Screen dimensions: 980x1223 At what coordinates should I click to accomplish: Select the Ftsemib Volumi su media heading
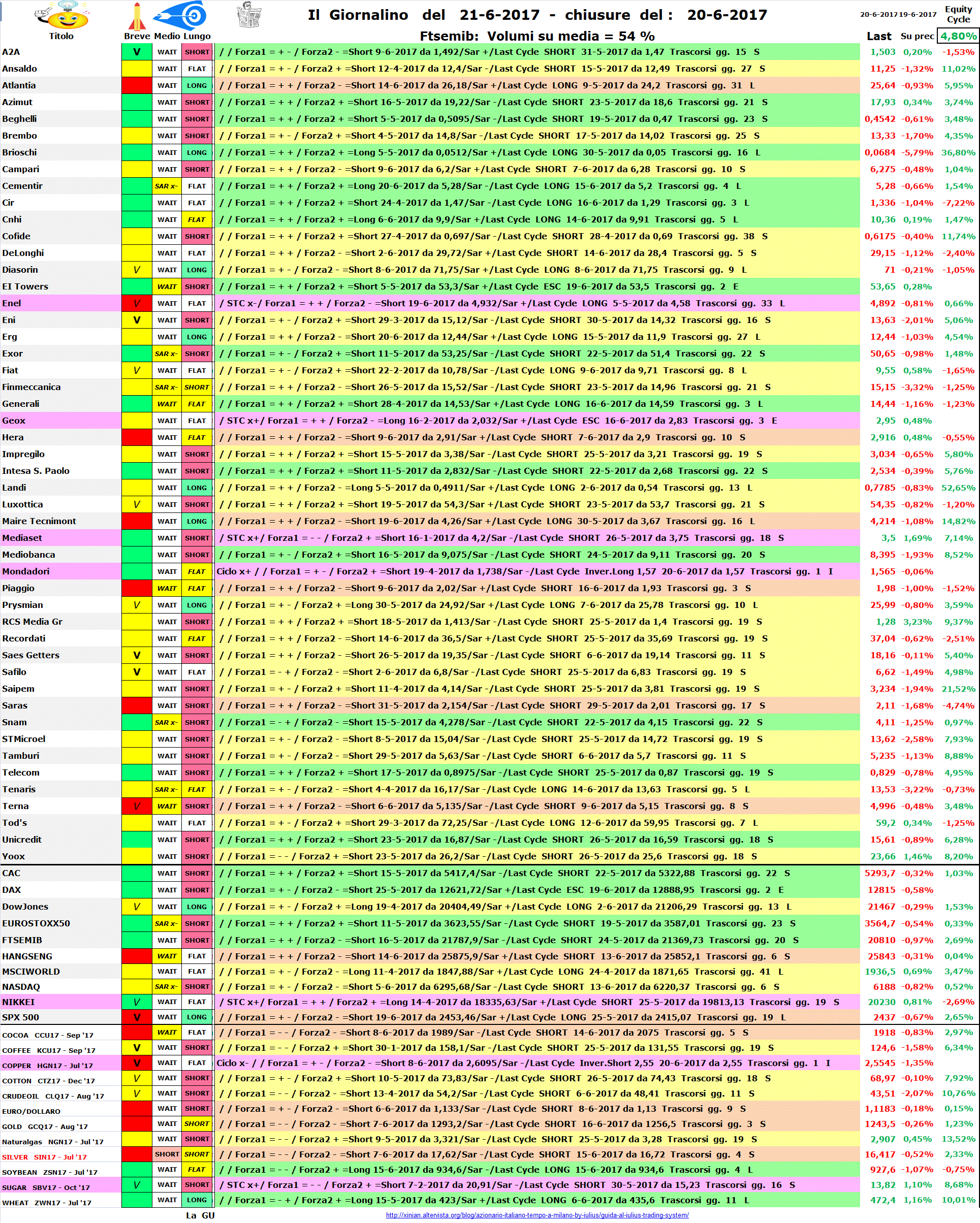click(537, 36)
